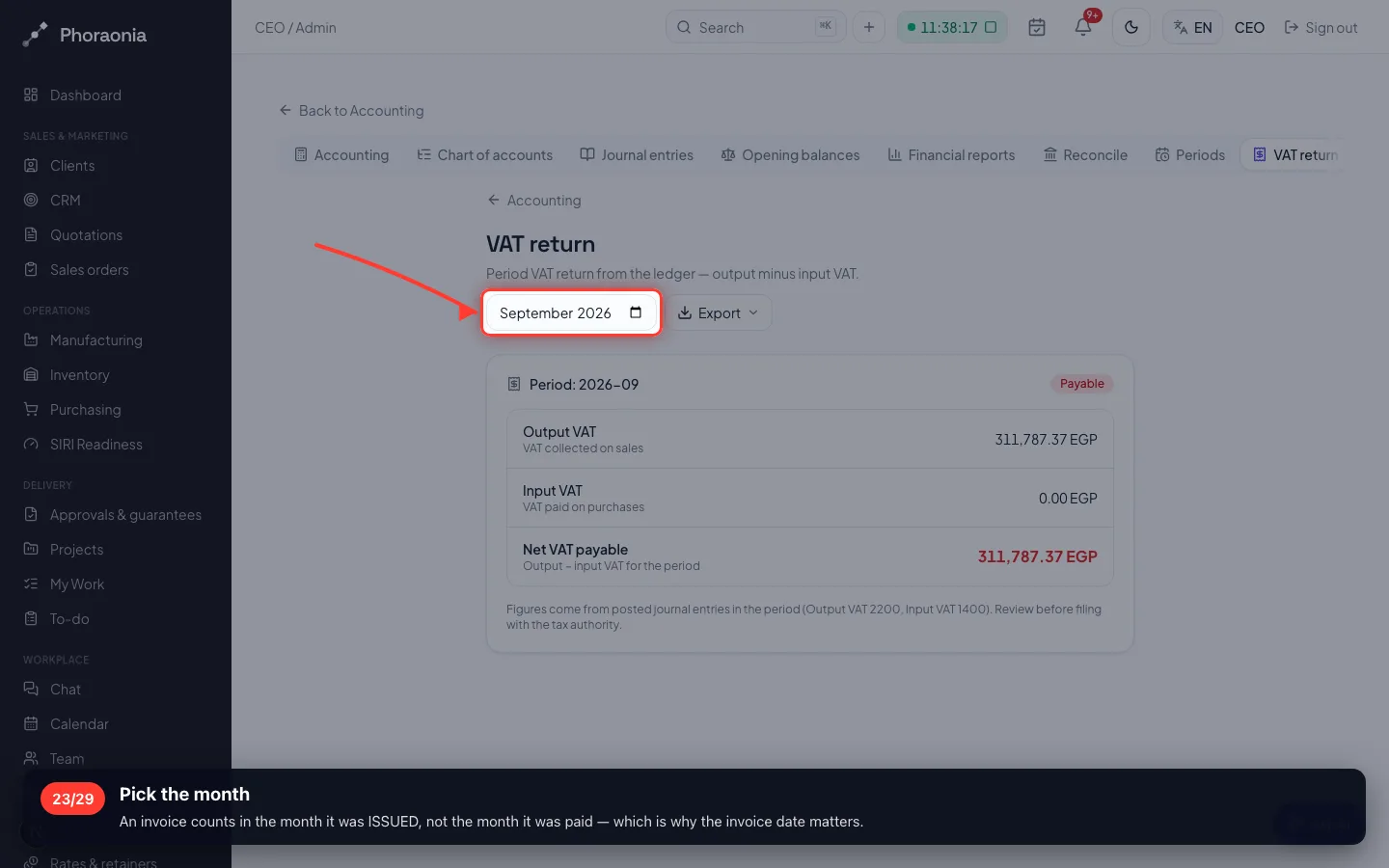This screenshot has width=1389, height=868.
Task: Go to Inventory in the sidebar
Action: click(x=79, y=375)
